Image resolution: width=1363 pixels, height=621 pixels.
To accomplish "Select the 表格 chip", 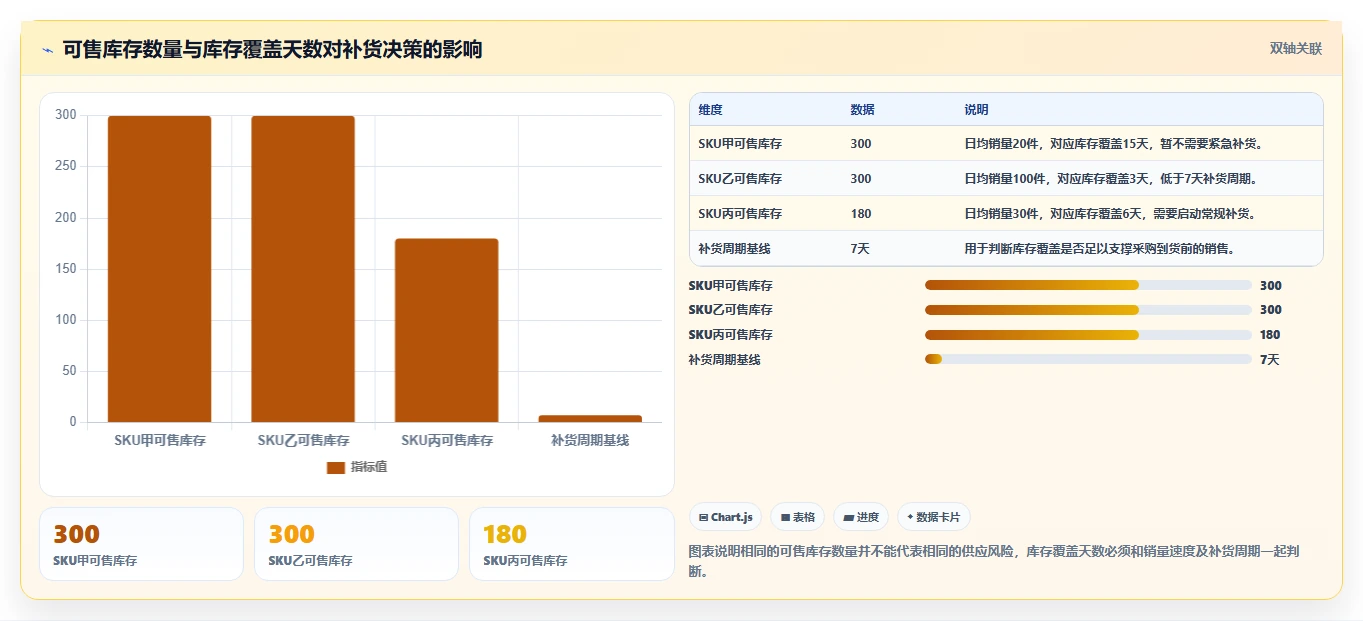I will click(x=798, y=517).
